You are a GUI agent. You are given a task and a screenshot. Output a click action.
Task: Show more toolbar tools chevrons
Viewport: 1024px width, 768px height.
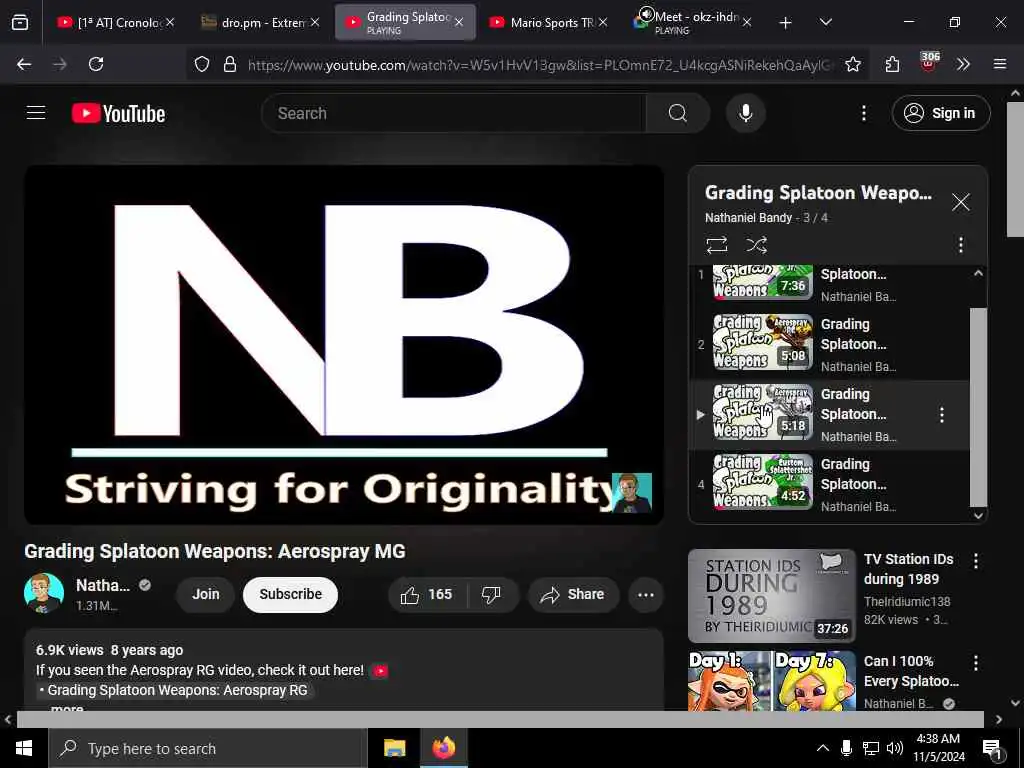click(963, 64)
